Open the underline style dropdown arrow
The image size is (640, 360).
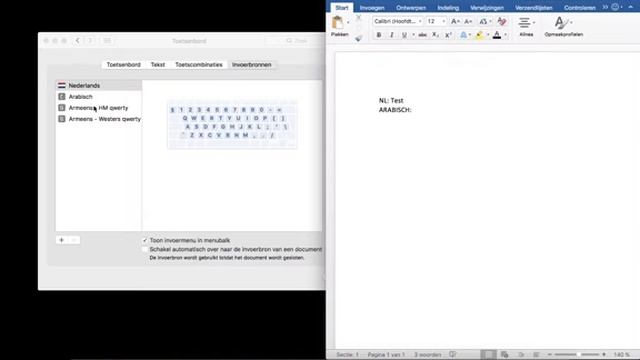pyautogui.click(x=413, y=35)
